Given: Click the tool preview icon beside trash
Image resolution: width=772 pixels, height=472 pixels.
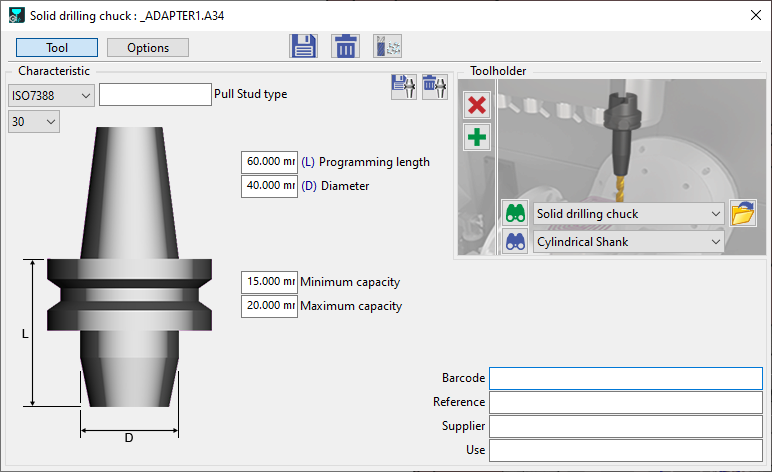Looking at the screenshot, I should [387, 47].
